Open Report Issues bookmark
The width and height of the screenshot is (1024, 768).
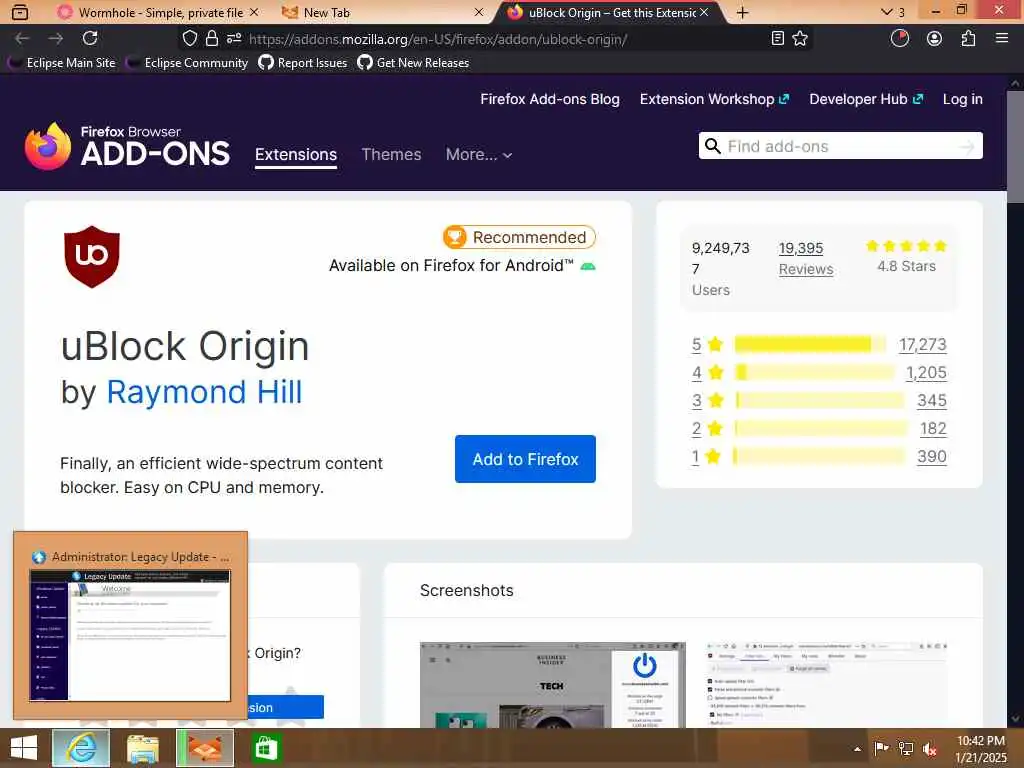coord(302,63)
